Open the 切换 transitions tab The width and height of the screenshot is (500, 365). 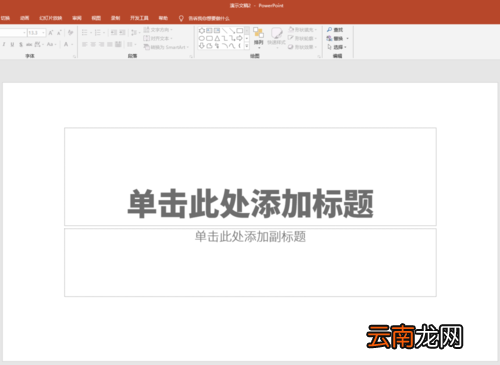pos(5,18)
